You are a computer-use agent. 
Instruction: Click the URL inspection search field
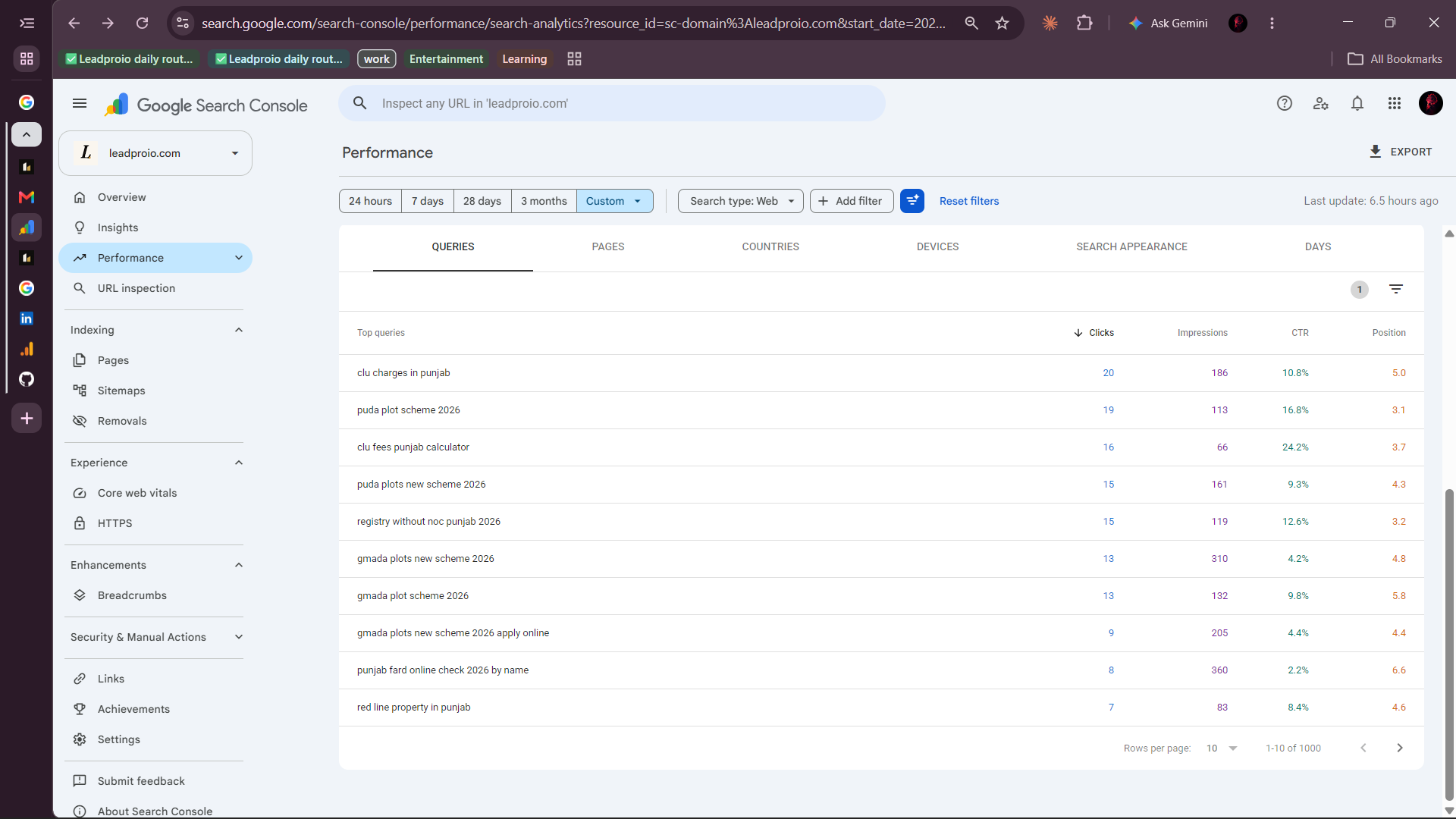pos(612,103)
